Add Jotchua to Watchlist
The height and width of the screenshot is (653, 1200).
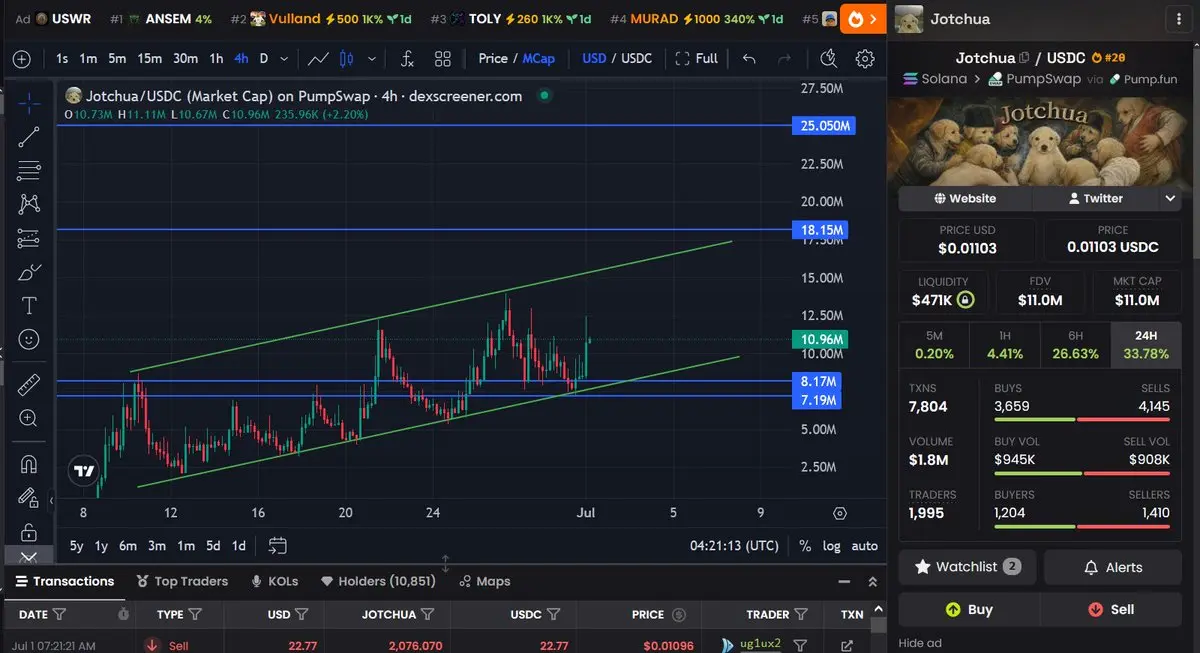pyautogui.click(x=968, y=567)
